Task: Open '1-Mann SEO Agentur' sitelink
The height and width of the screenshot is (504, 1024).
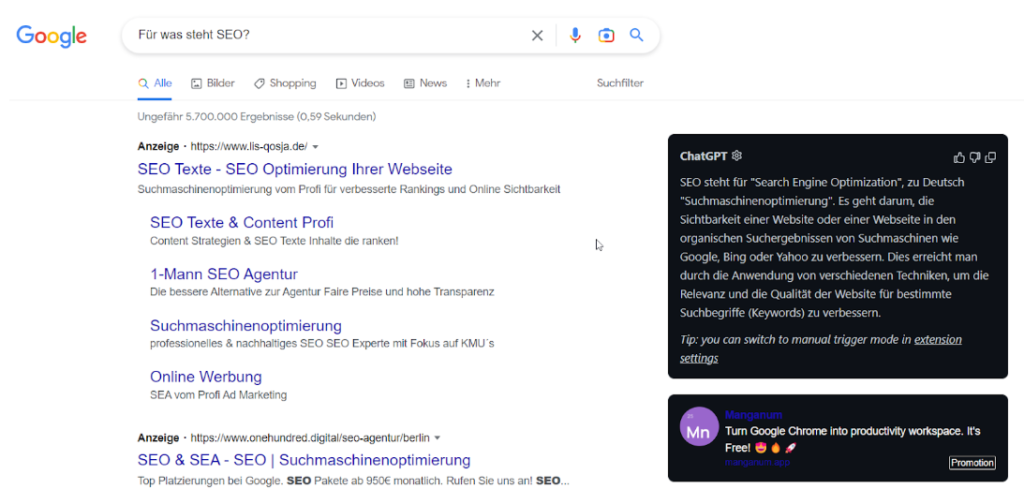Action: coord(224,274)
